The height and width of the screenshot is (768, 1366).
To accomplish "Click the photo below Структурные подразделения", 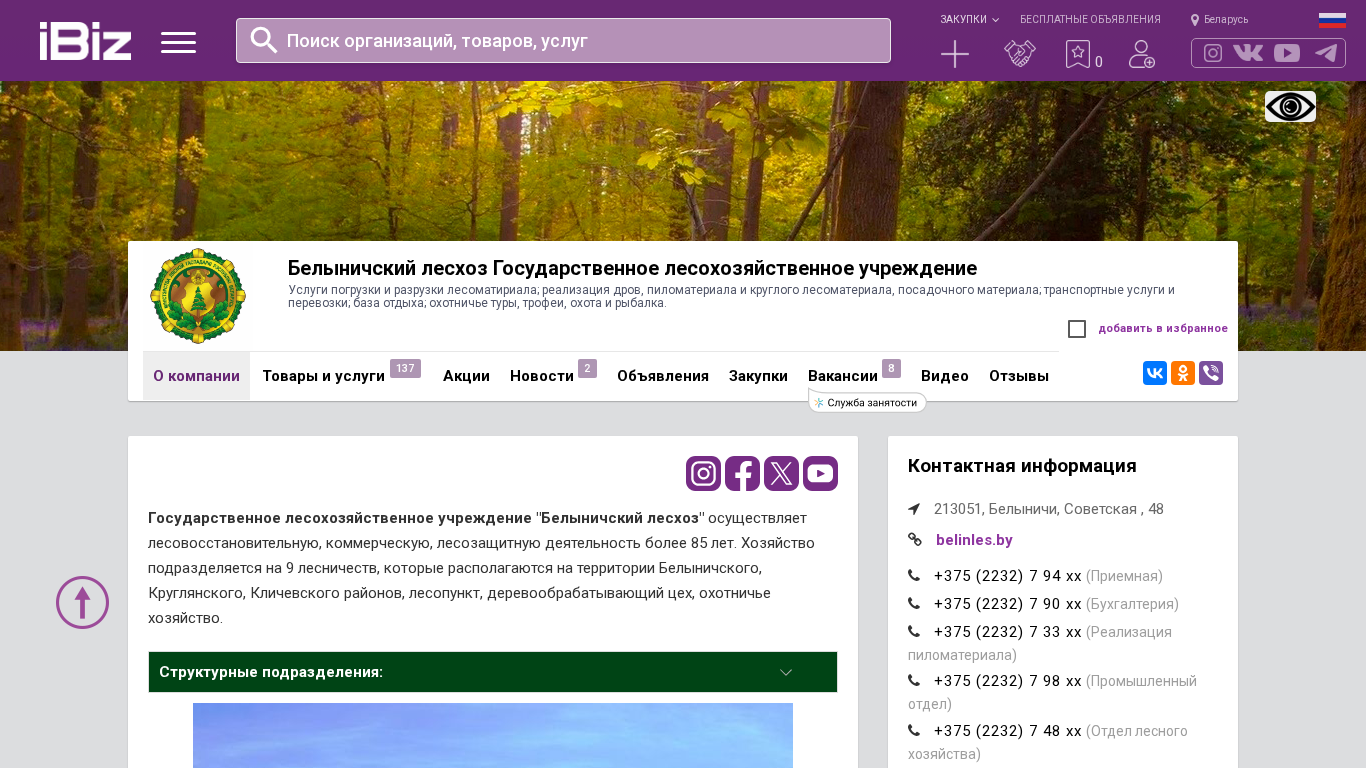I will click(493, 735).
